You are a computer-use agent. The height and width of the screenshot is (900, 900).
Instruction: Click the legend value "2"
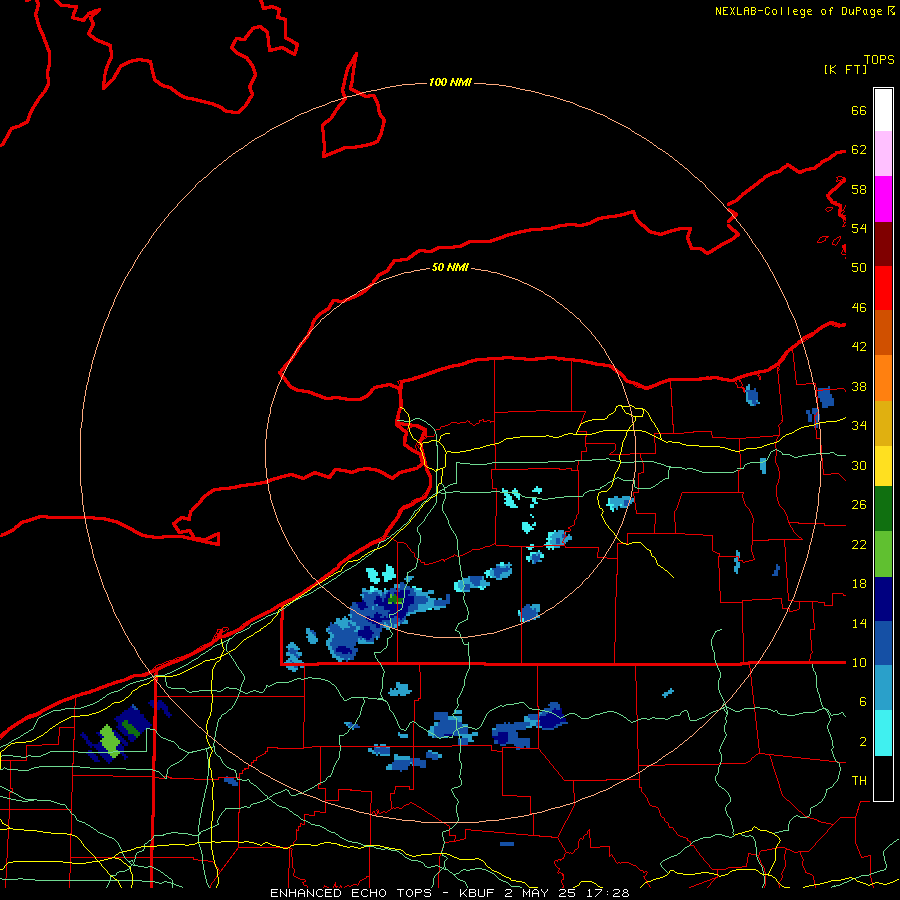click(862, 742)
